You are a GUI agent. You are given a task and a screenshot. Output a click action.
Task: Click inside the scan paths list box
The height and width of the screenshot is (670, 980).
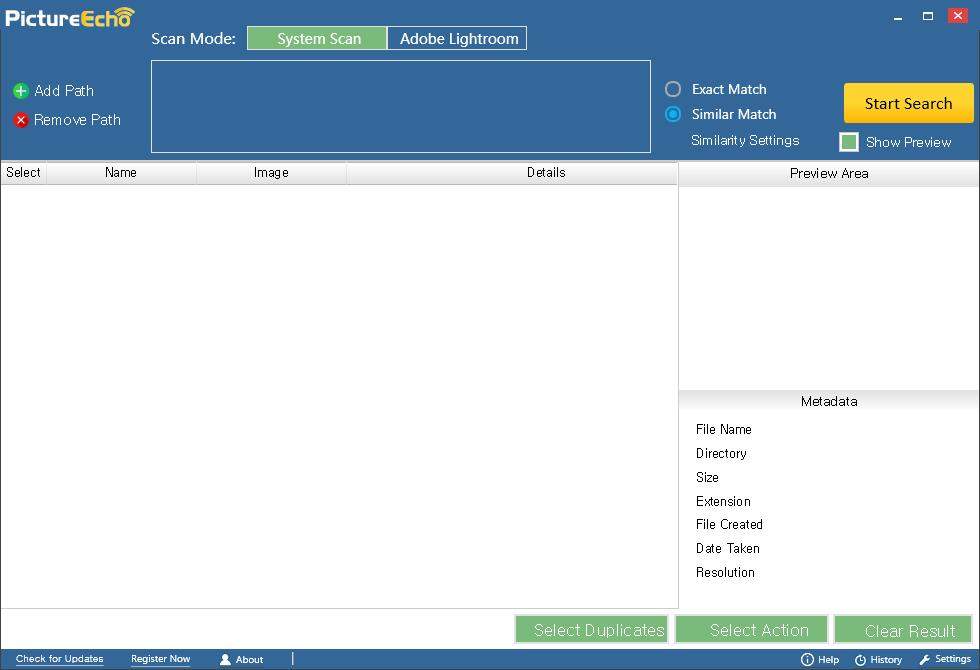coord(400,107)
